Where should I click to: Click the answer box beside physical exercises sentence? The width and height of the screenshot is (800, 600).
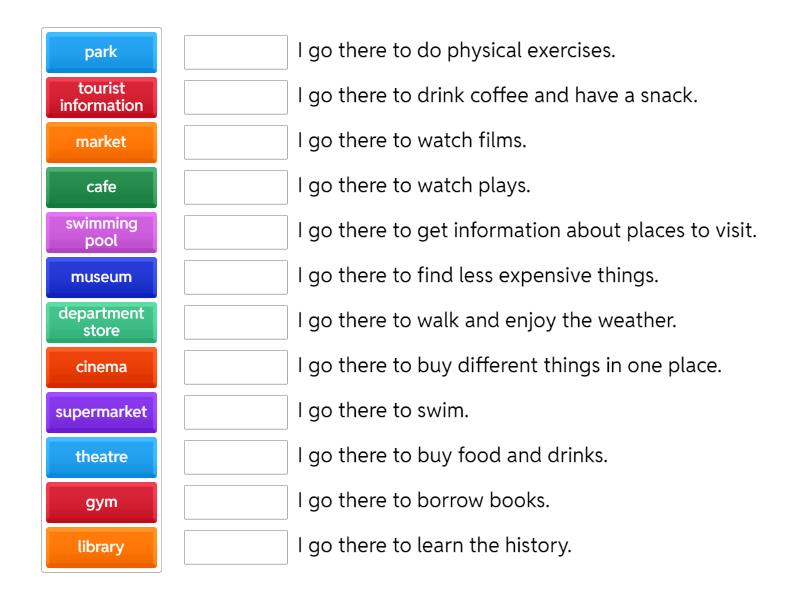point(234,52)
